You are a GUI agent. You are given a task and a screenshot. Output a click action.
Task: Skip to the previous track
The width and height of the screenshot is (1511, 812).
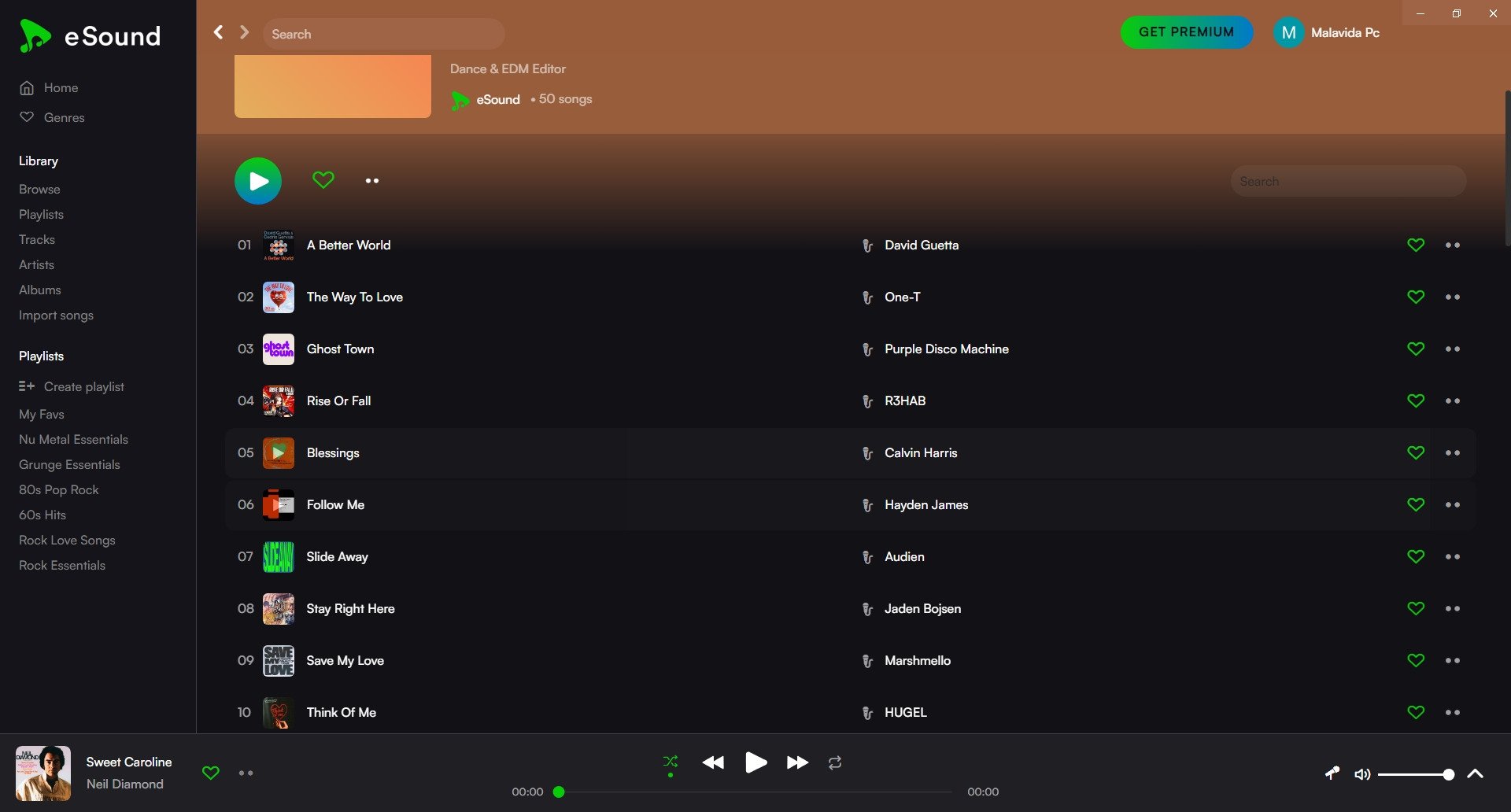coord(713,762)
